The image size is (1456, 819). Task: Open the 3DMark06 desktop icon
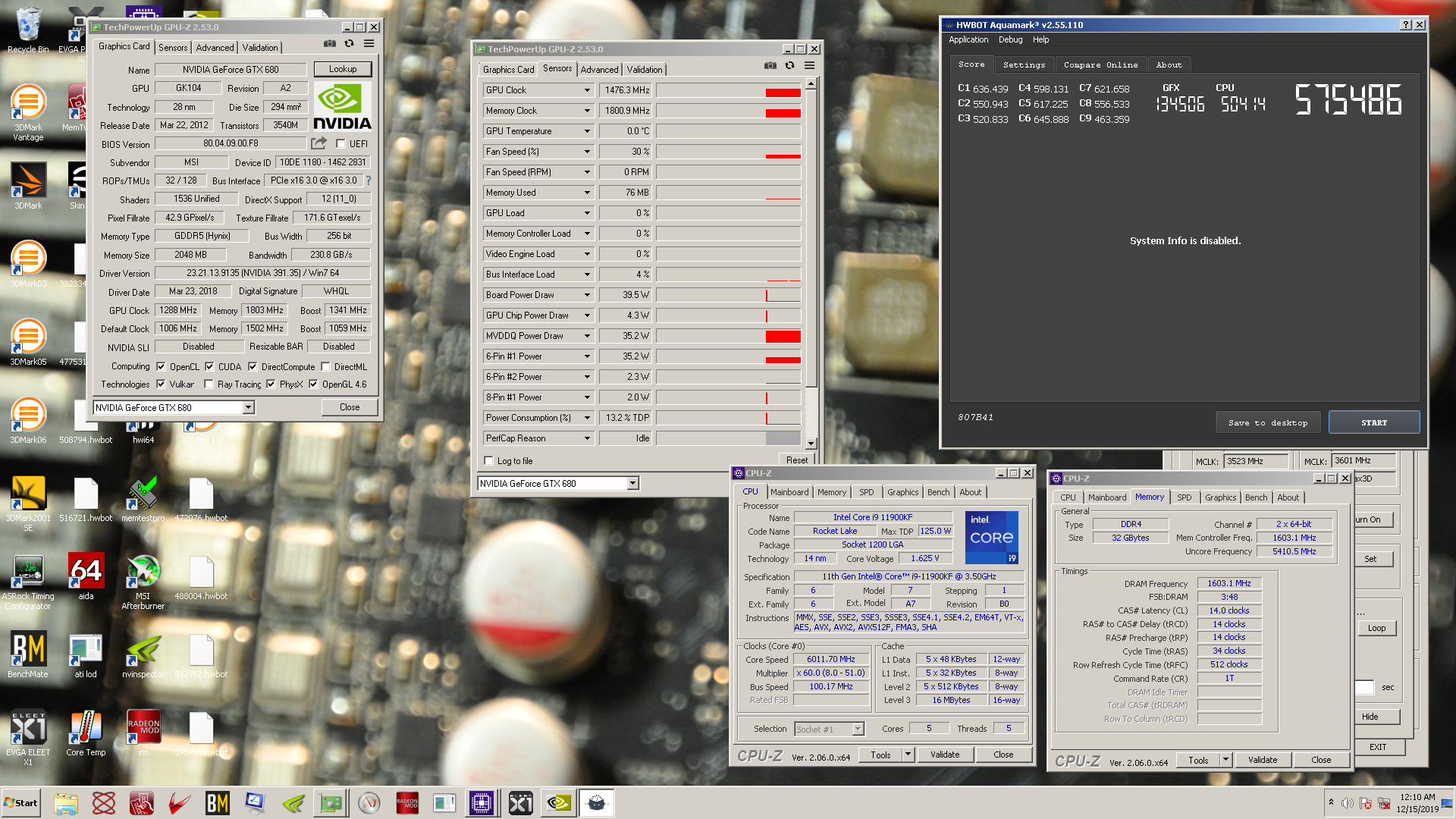click(28, 420)
